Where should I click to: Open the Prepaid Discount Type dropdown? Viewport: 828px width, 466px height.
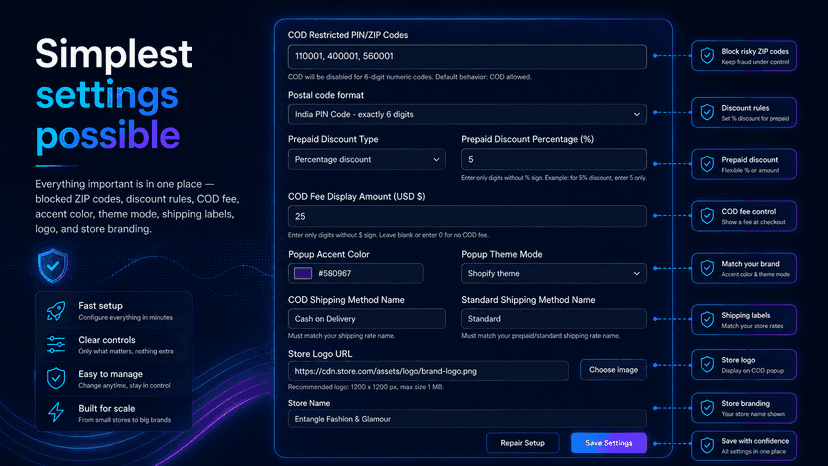point(366,160)
